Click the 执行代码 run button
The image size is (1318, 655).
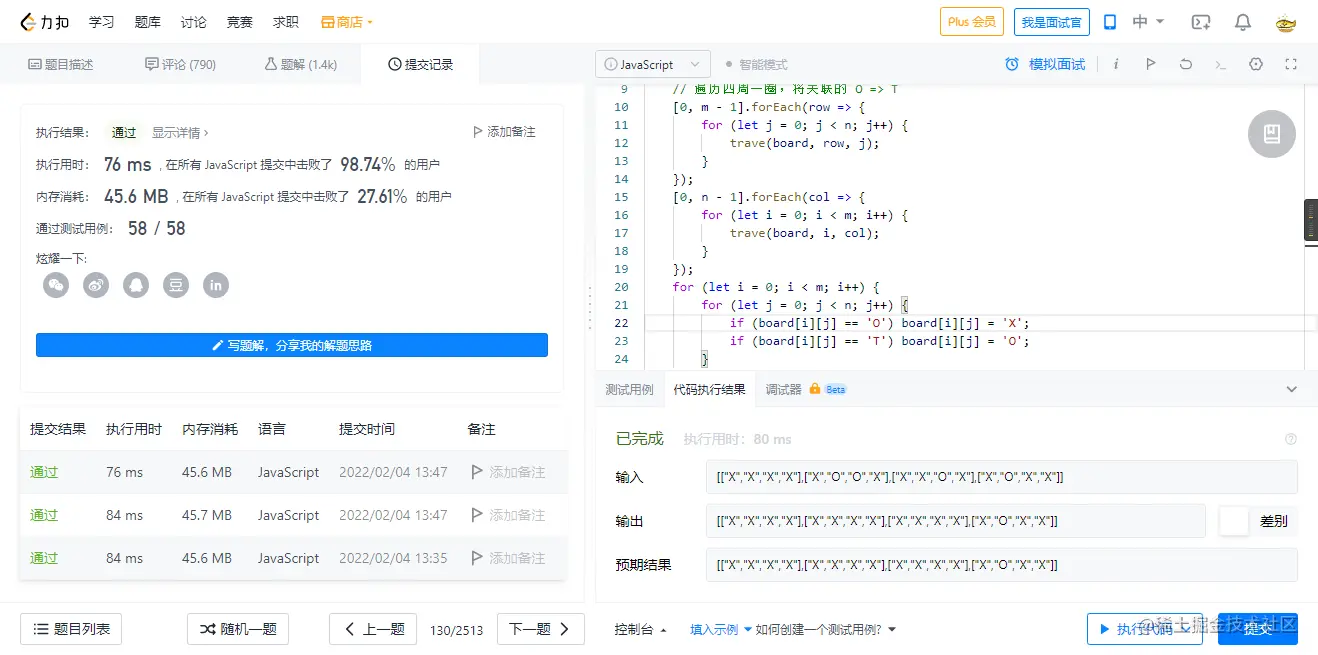(x=1145, y=629)
